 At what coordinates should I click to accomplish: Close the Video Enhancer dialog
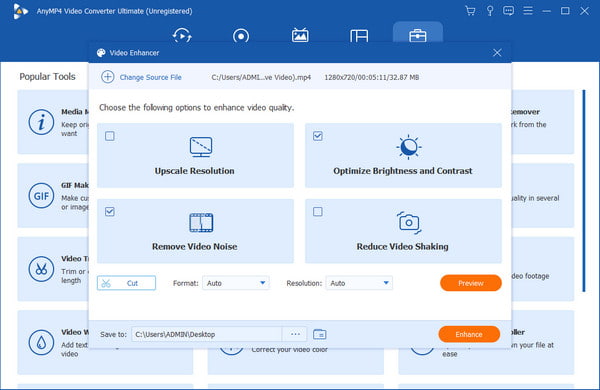pyautogui.click(x=497, y=53)
